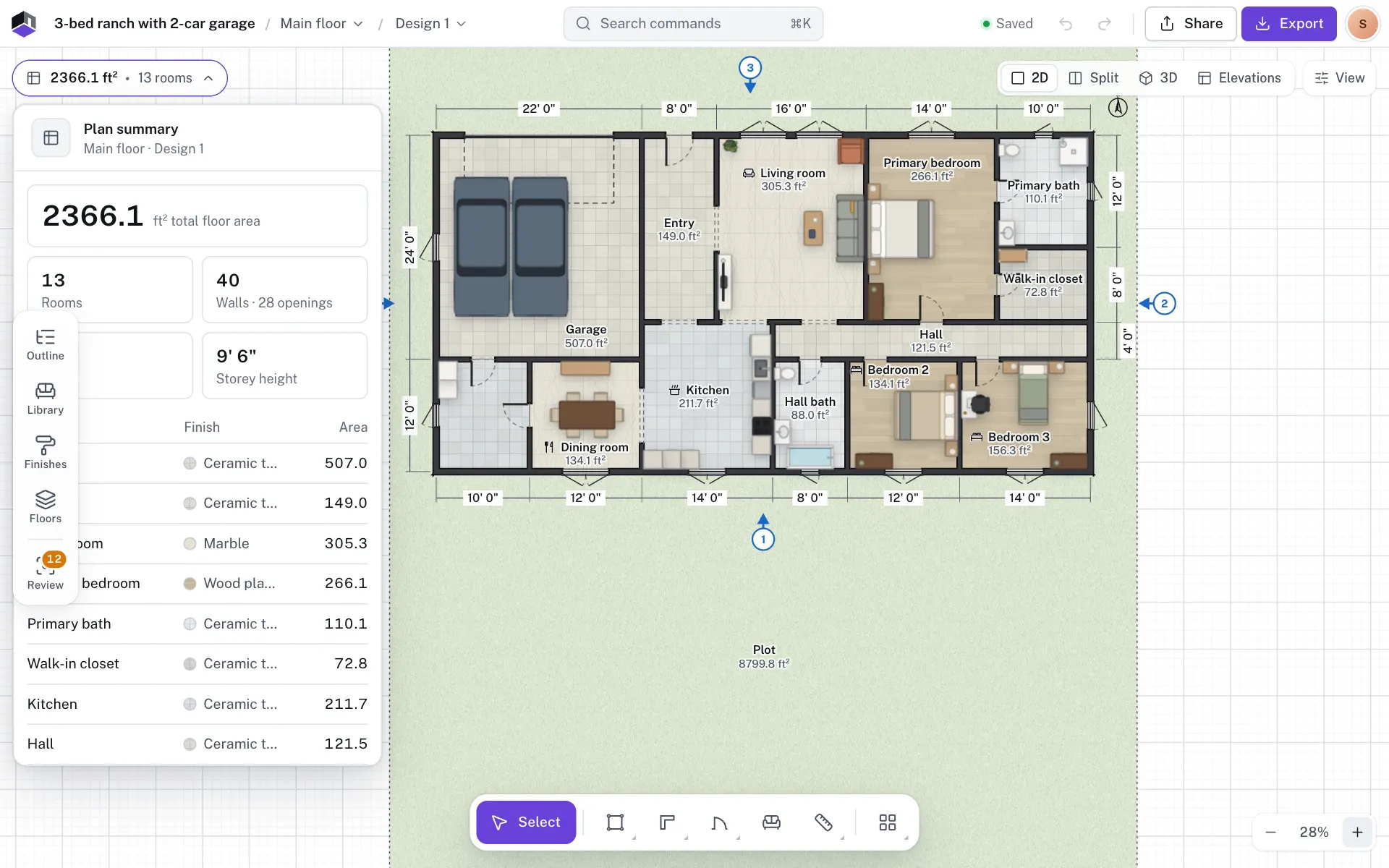Click the Export button
Screen dimensions: 1389x868
pyautogui.click(x=1288, y=24)
